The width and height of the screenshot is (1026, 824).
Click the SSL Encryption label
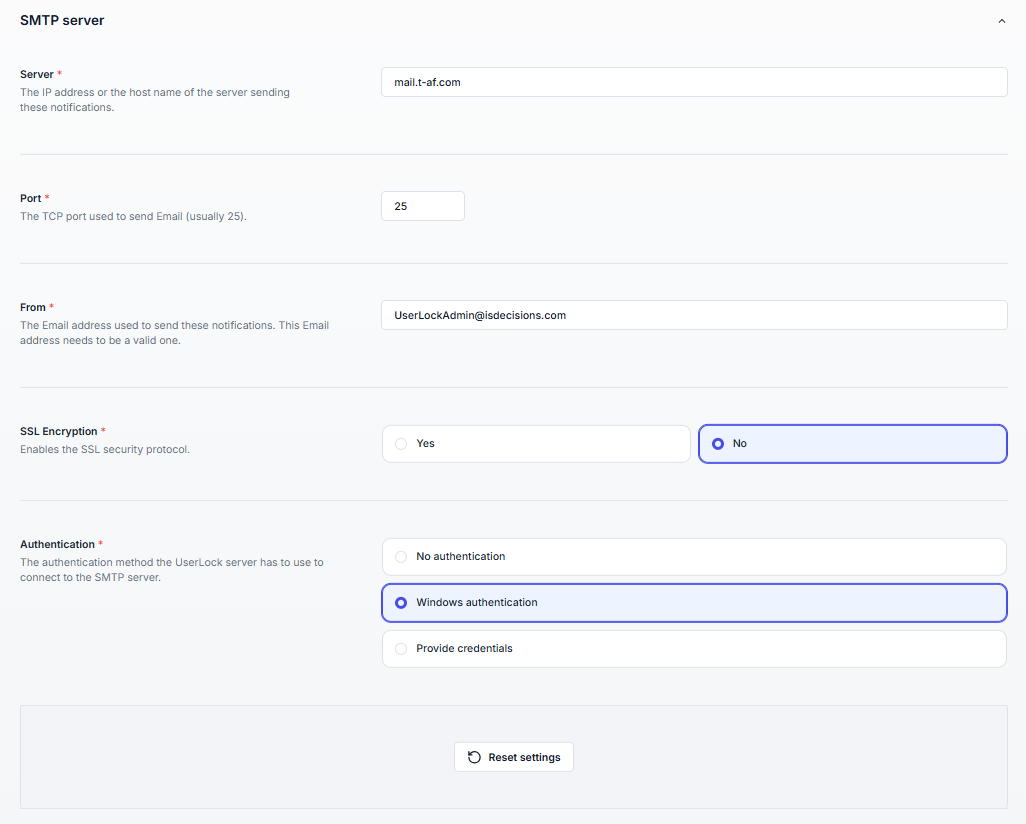(58, 431)
